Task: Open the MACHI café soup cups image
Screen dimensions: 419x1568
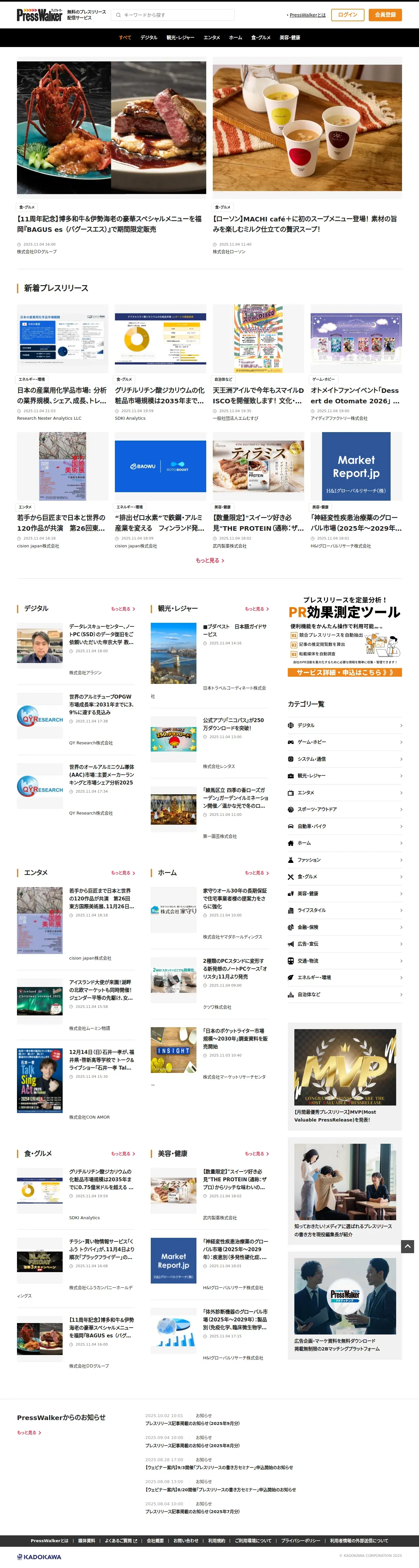Action: 307,127
